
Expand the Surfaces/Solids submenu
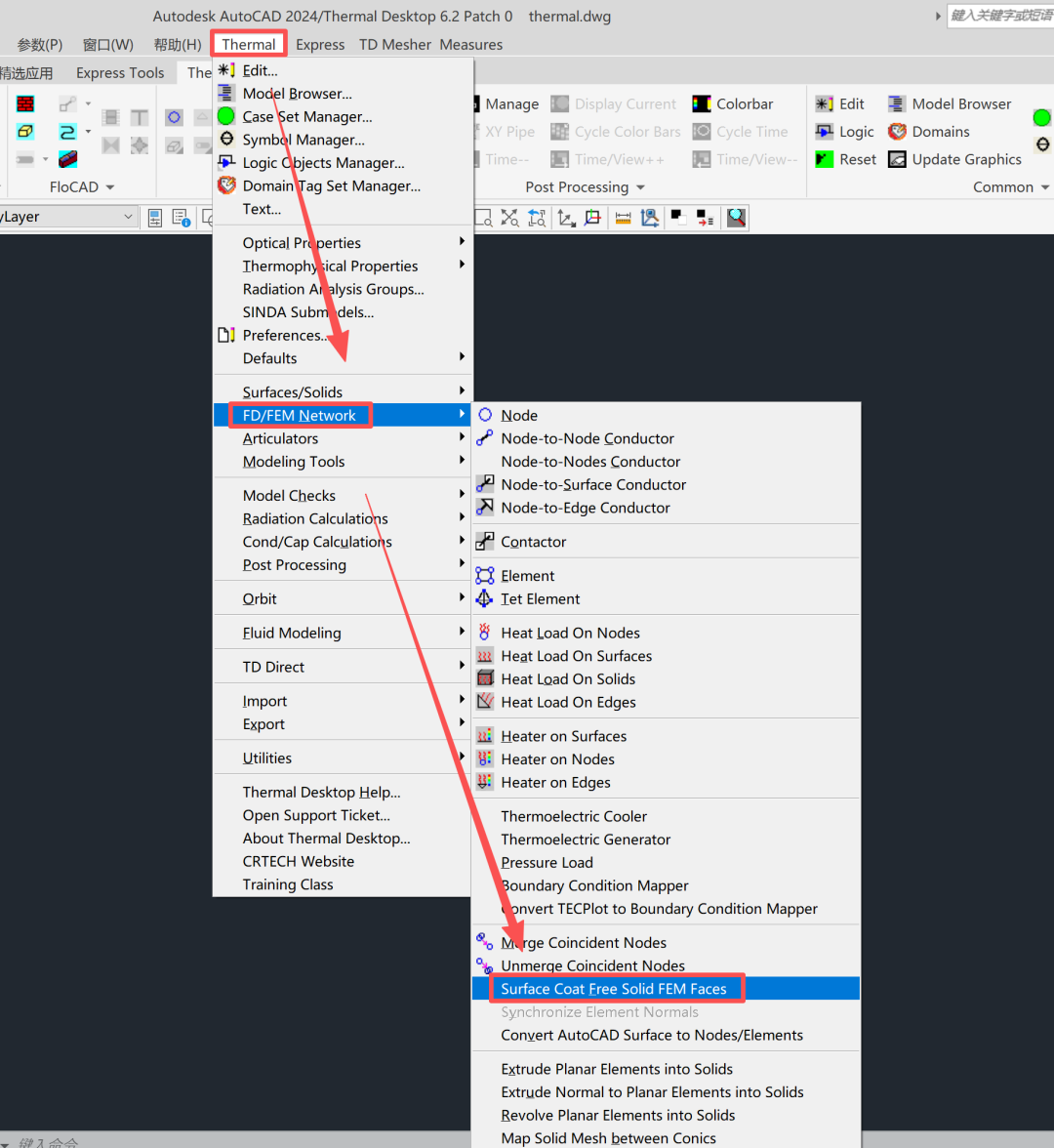pyautogui.click(x=342, y=392)
